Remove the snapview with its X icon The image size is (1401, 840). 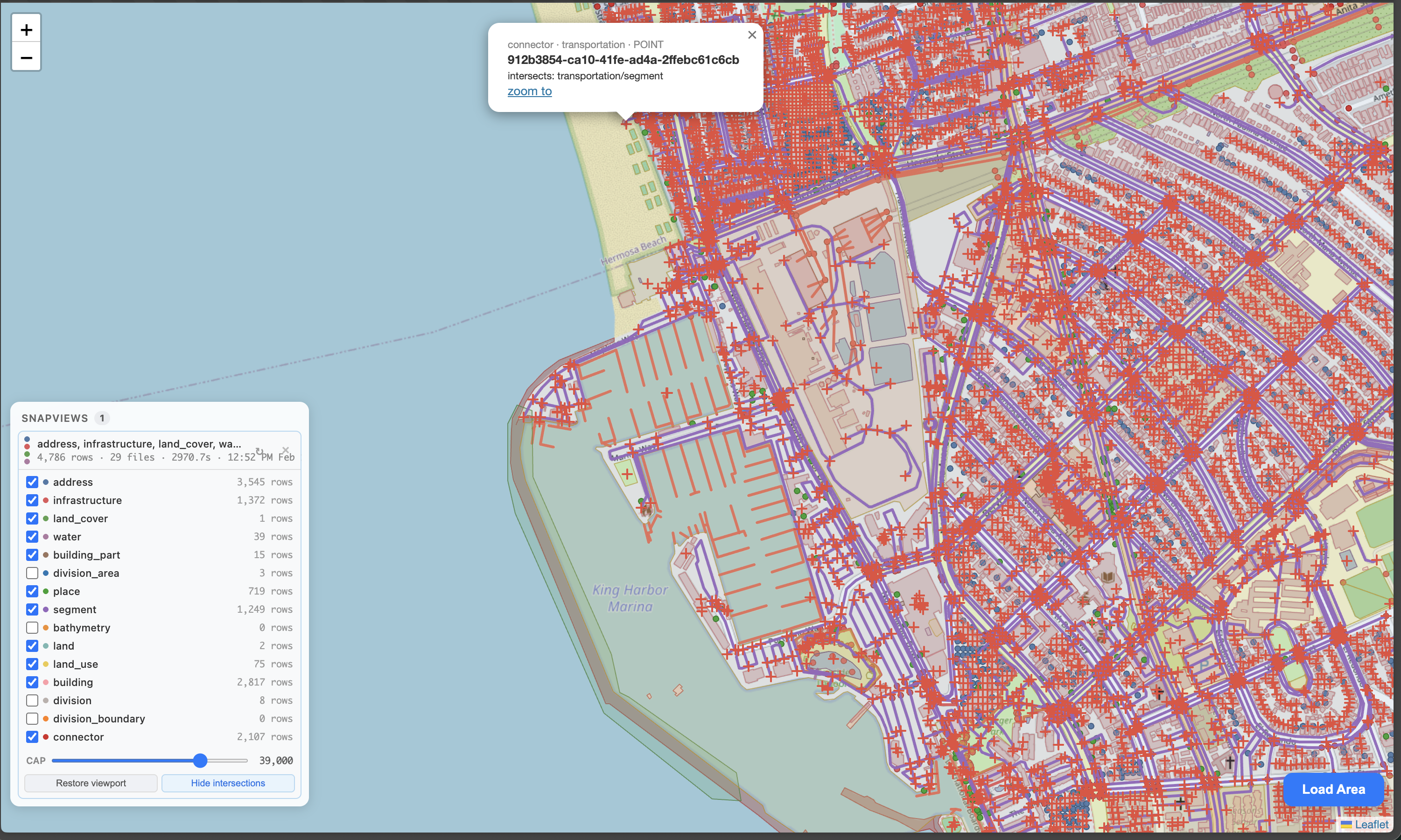point(285,450)
